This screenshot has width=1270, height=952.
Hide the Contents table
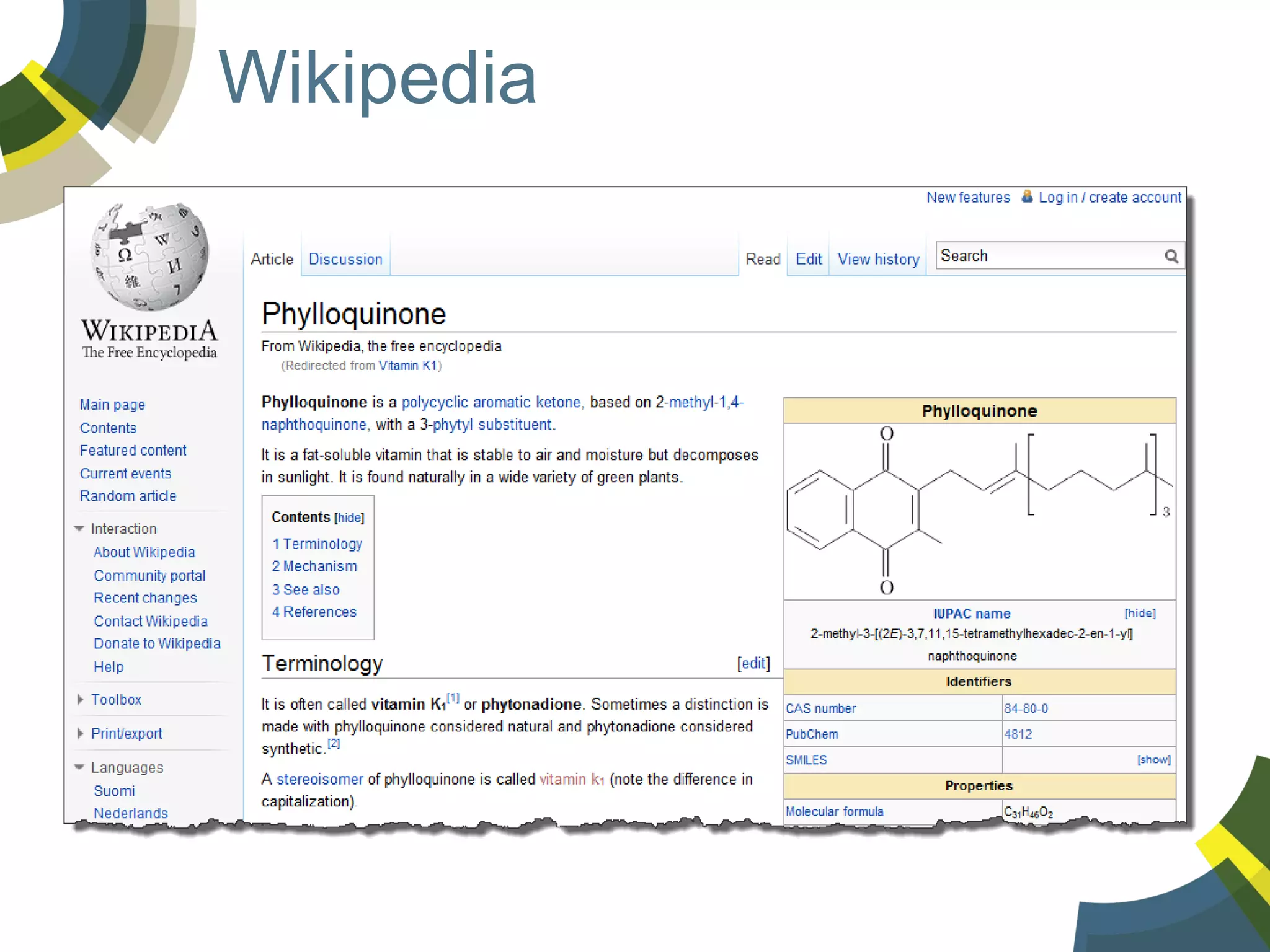pyautogui.click(x=349, y=518)
